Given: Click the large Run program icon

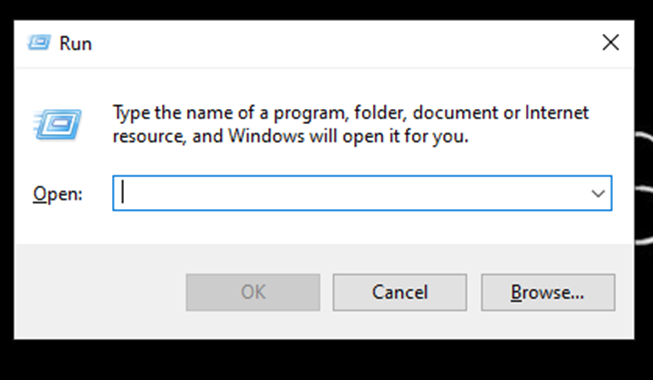Looking at the screenshot, I should pyautogui.click(x=57, y=124).
